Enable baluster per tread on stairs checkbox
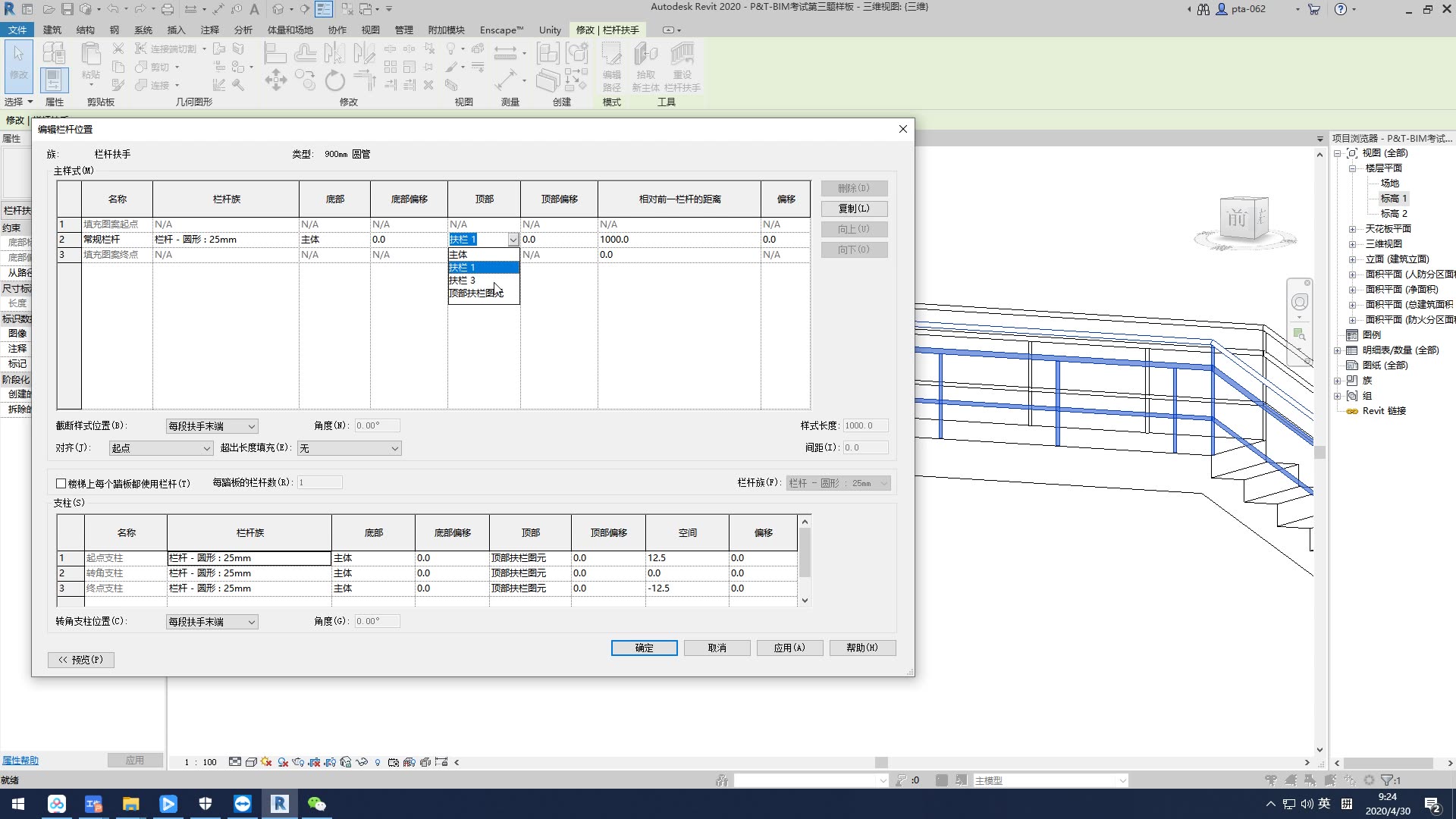 (61, 483)
